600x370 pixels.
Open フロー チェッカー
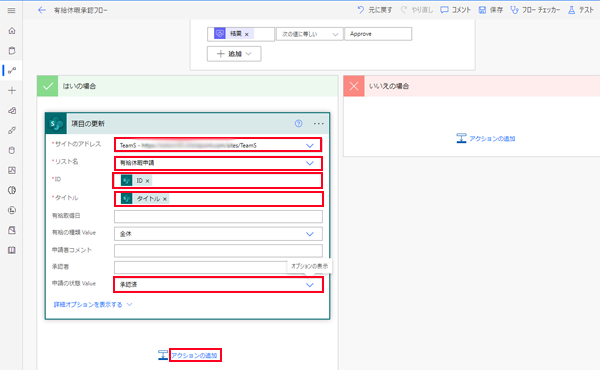[x=535, y=10]
